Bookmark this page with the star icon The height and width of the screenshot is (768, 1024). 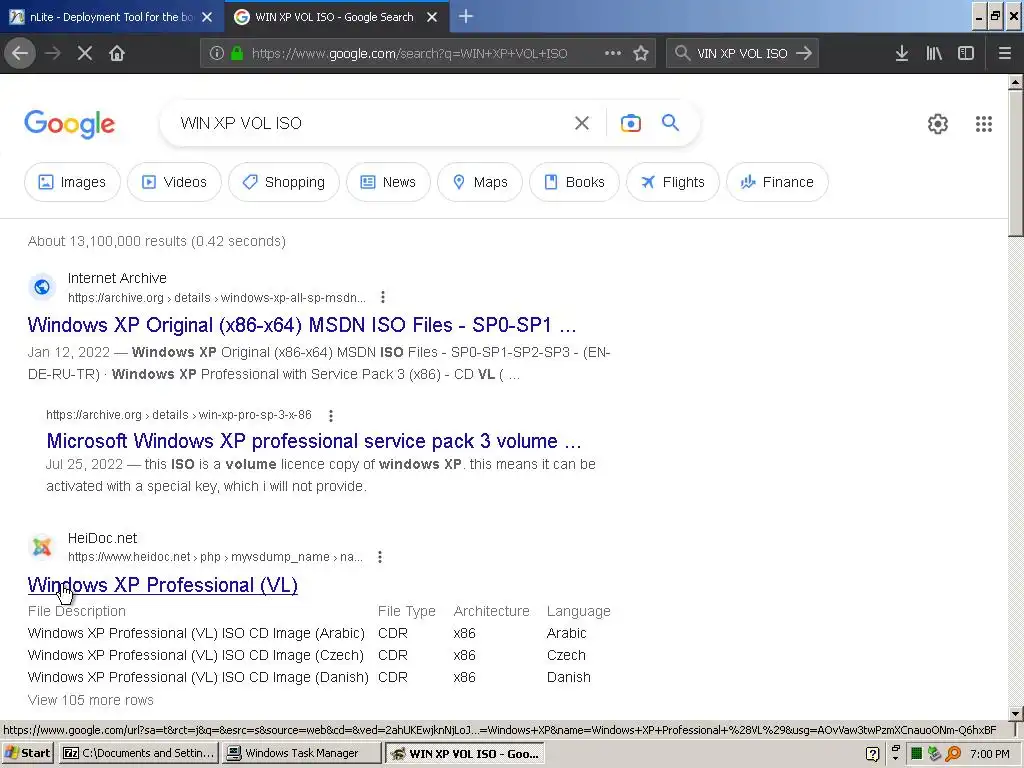641,53
